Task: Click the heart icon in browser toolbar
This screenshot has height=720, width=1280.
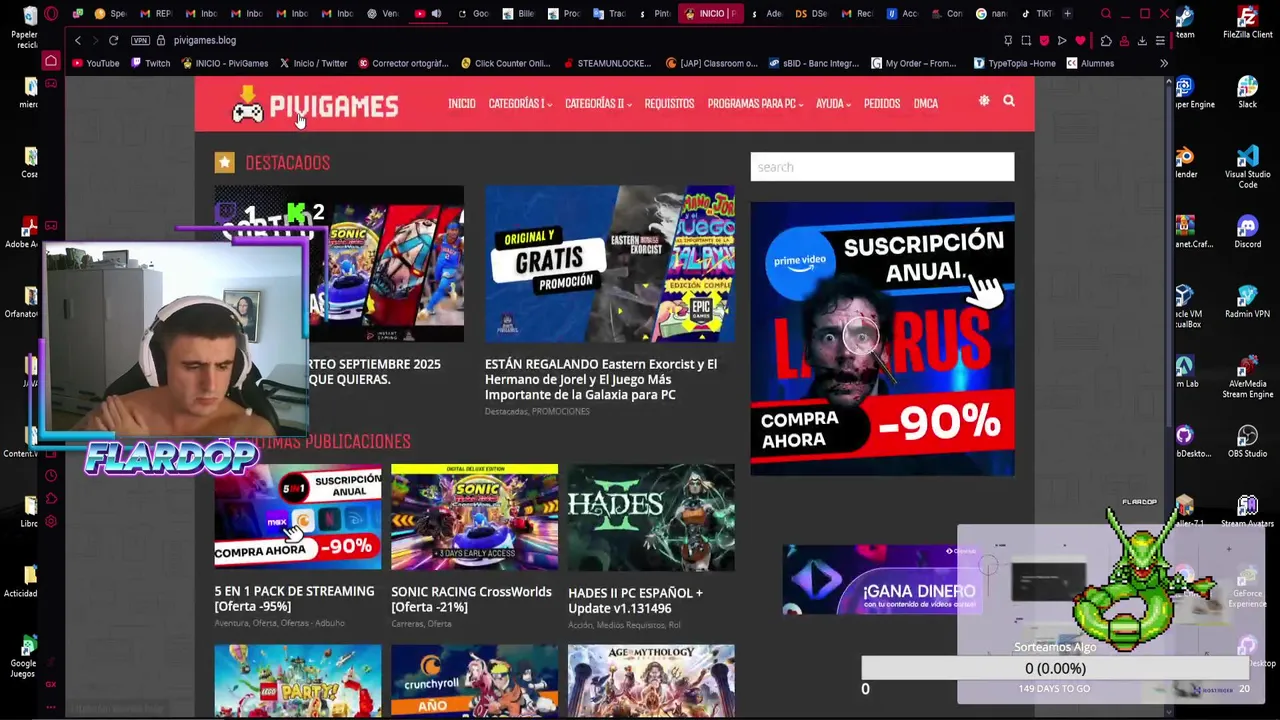Action: 1080,41
